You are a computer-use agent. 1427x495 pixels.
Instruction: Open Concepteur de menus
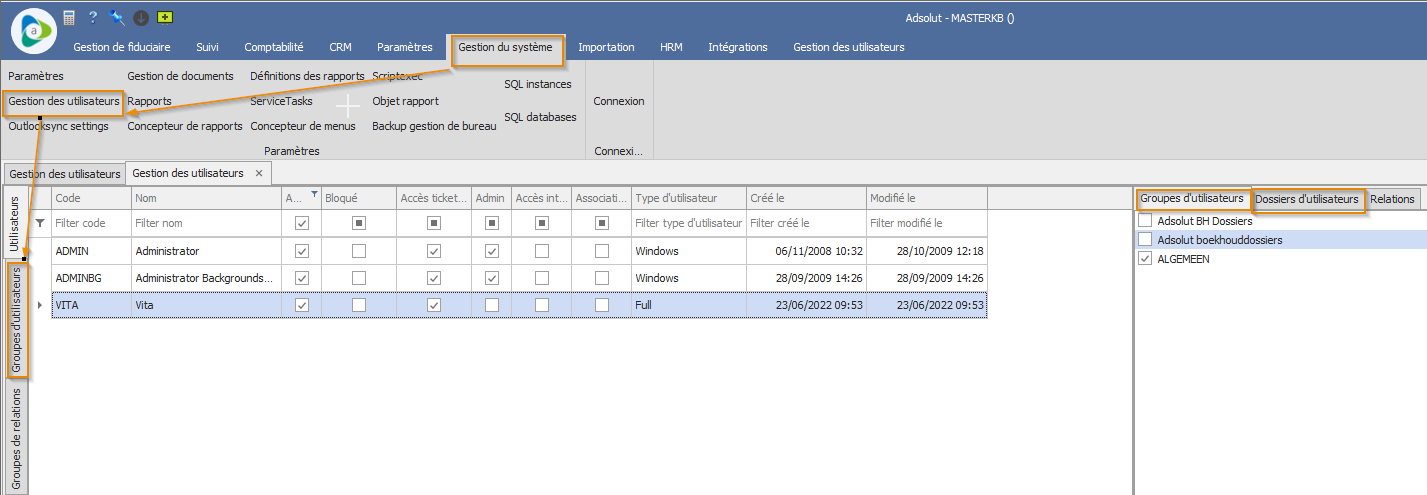pyautogui.click(x=303, y=126)
